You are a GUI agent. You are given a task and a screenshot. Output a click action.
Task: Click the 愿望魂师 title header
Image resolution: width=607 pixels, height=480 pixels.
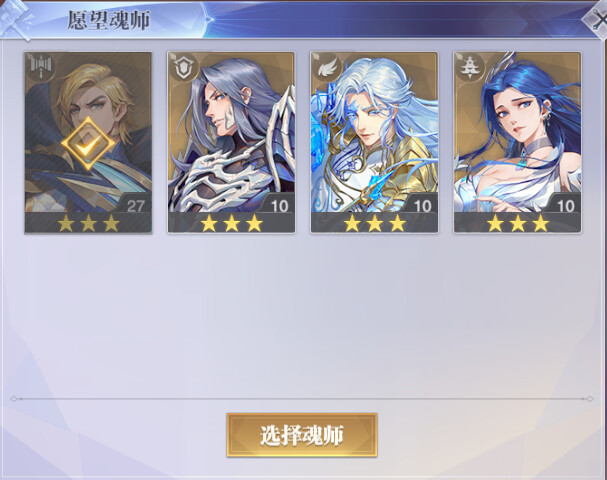pyautogui.click(x=109, y=20)
